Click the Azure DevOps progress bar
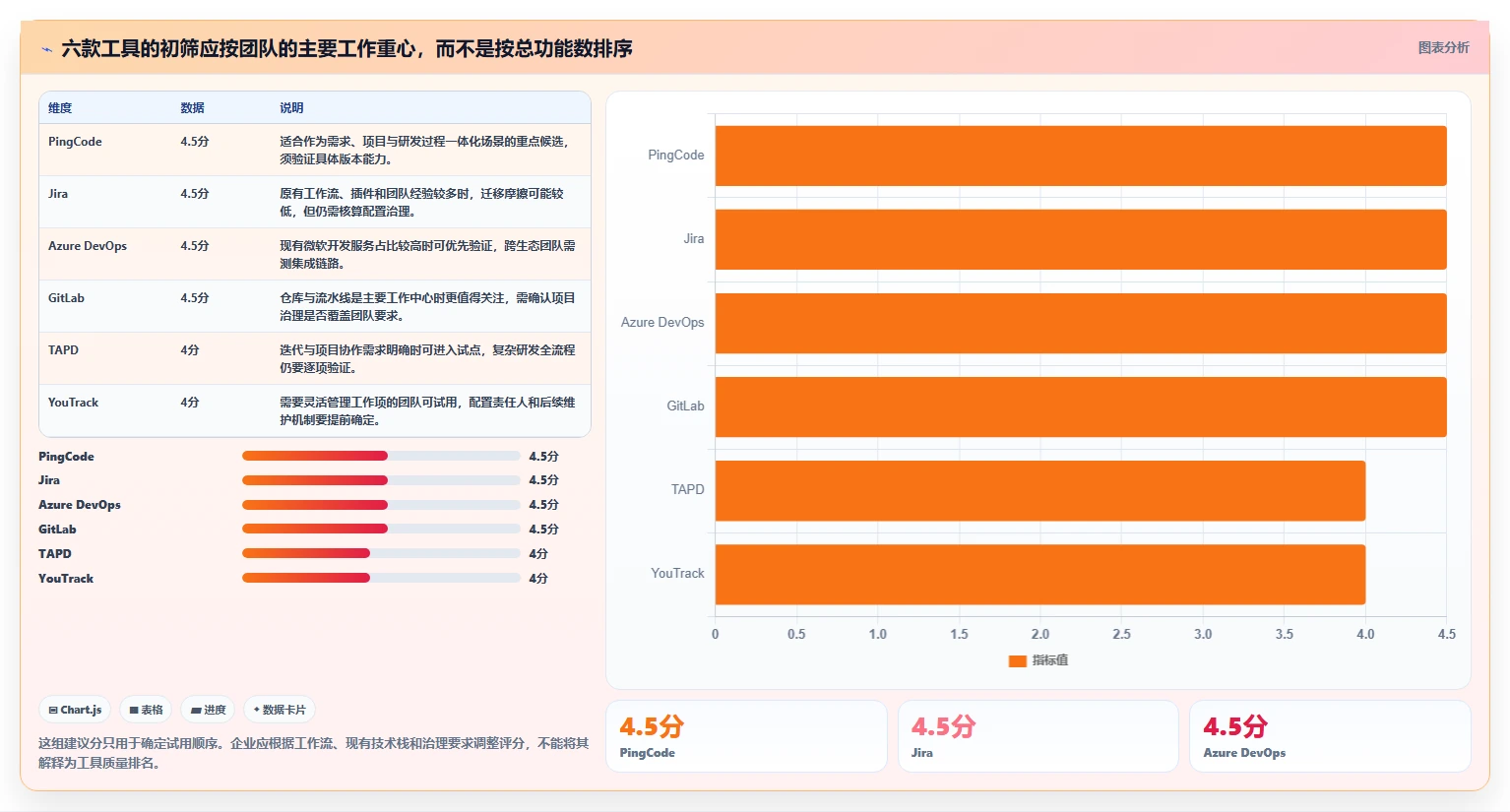The height and width of the screenshot is (812, 1510). (381, 505)
